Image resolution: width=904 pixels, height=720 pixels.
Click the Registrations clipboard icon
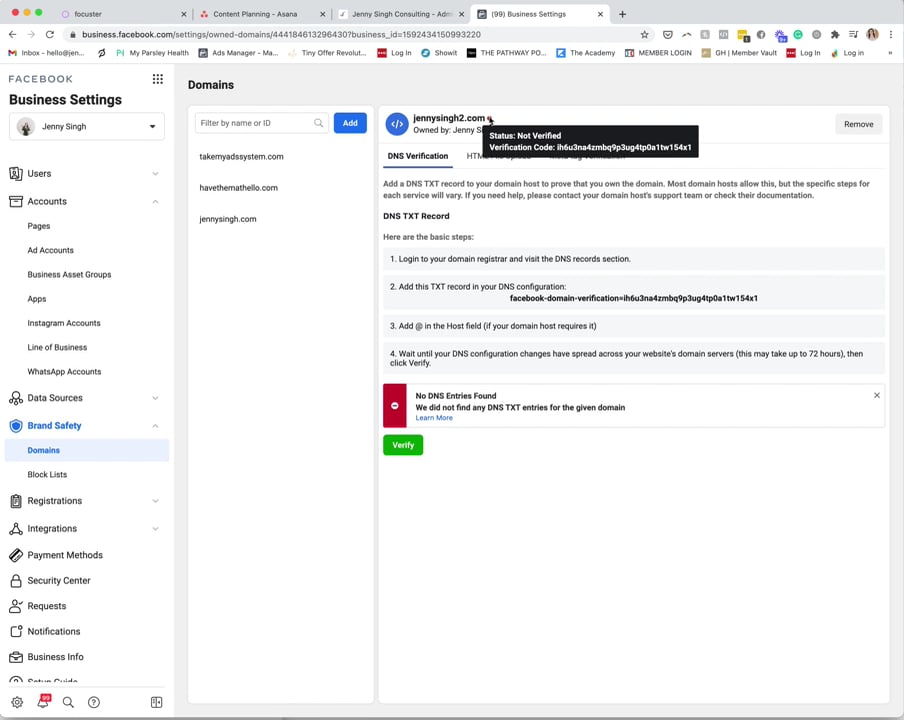coord(16,501)
